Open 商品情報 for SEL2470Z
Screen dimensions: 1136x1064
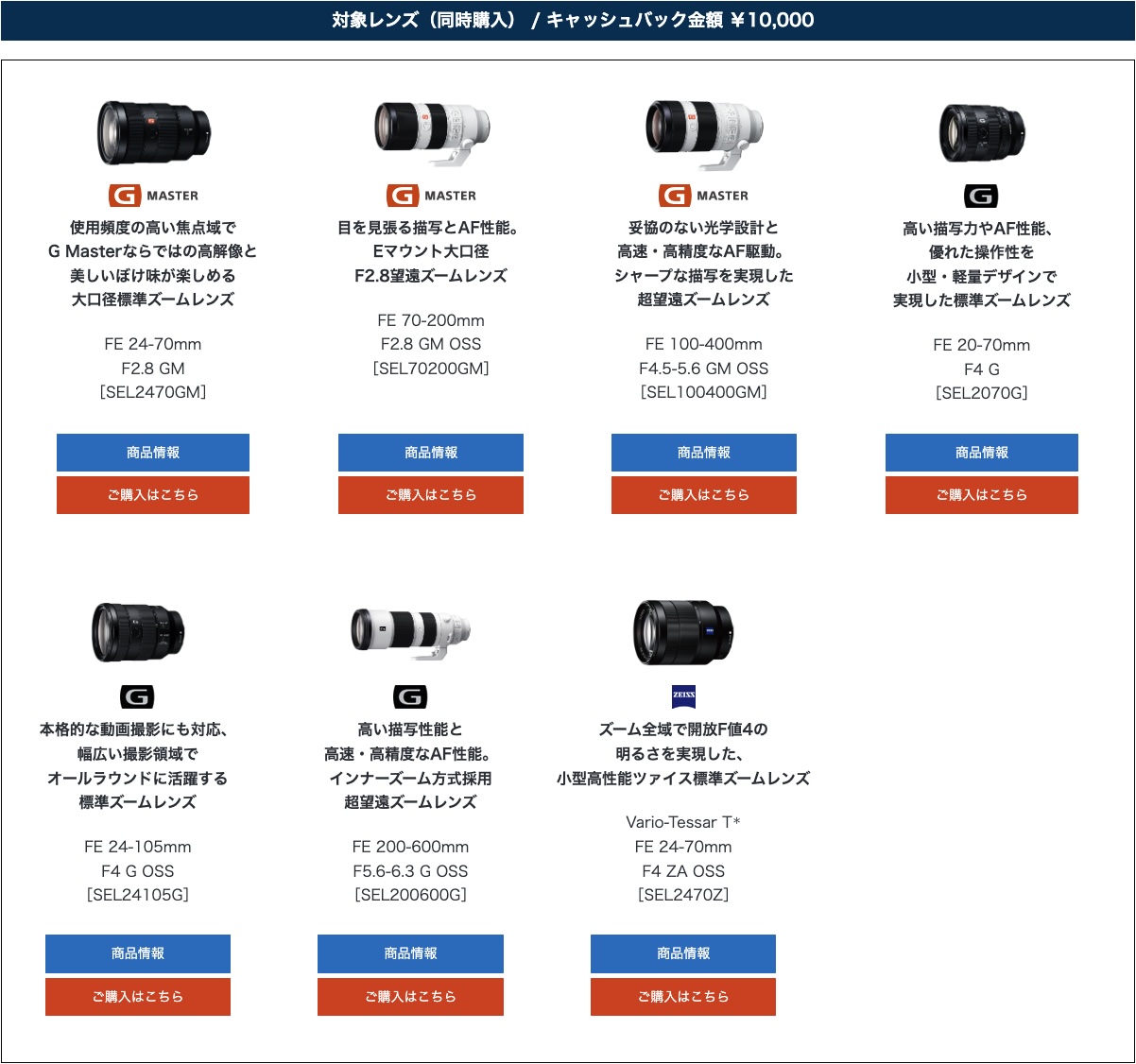[x=683, y=953]
